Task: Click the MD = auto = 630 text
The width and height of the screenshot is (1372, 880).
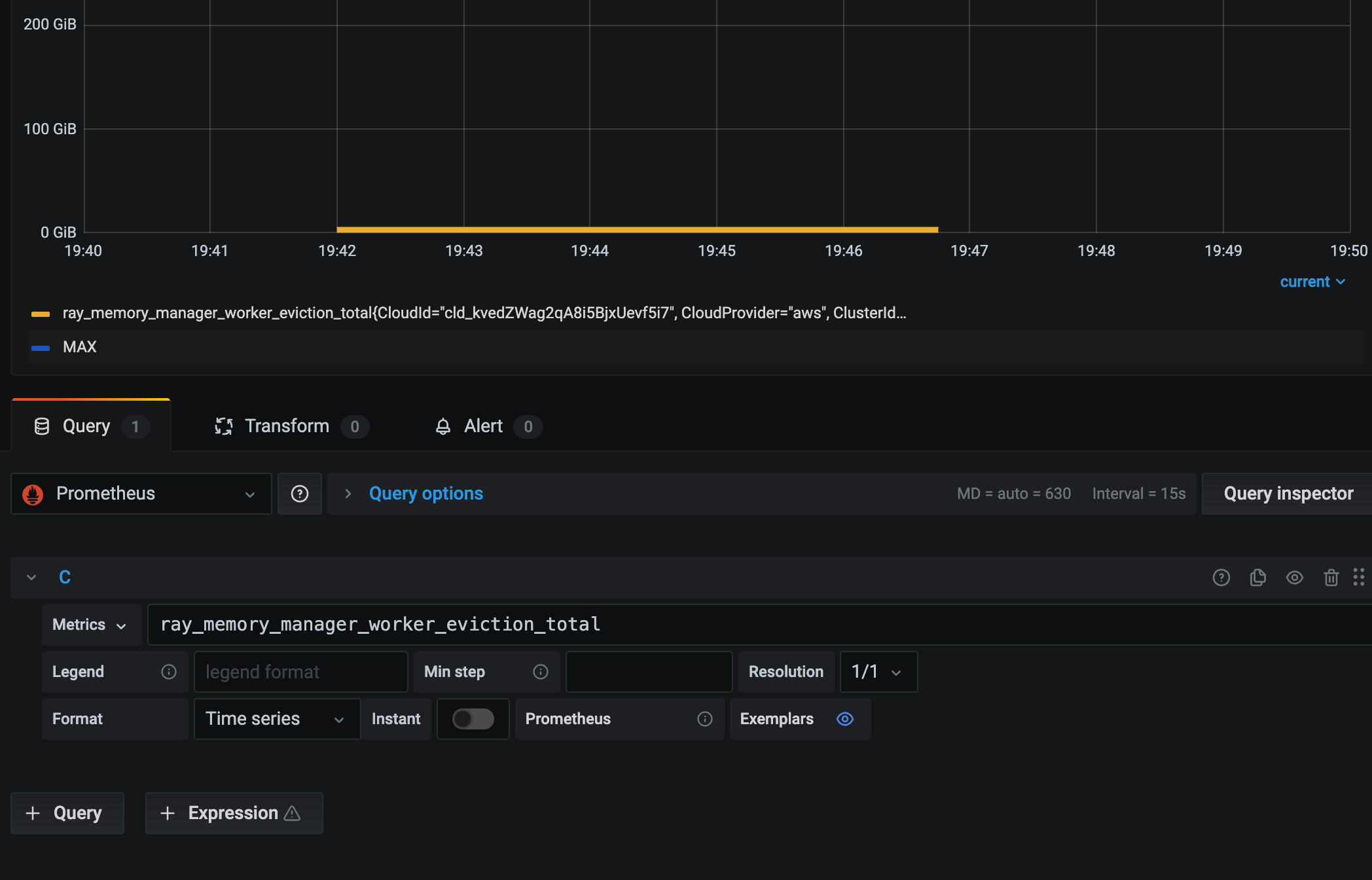Action: (x=1014, y=494)
